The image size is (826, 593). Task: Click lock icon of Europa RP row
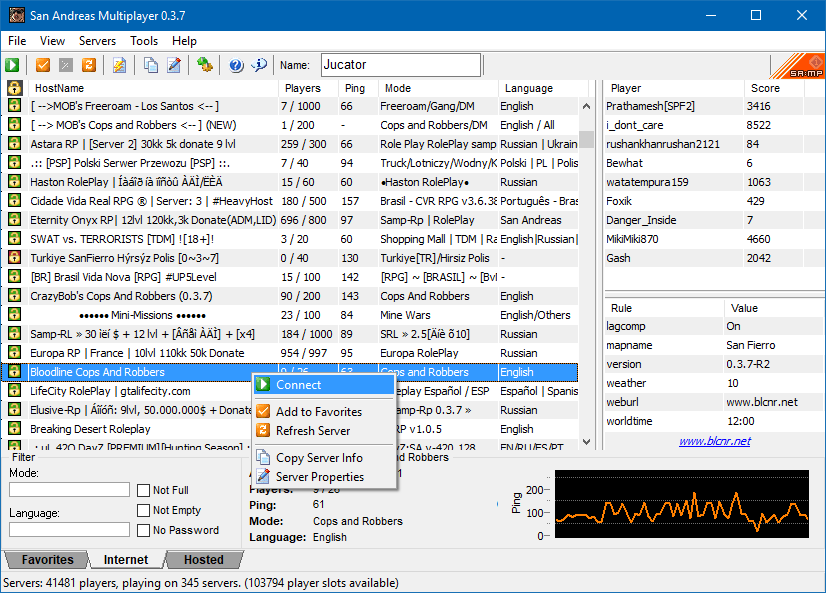[15, 352]
